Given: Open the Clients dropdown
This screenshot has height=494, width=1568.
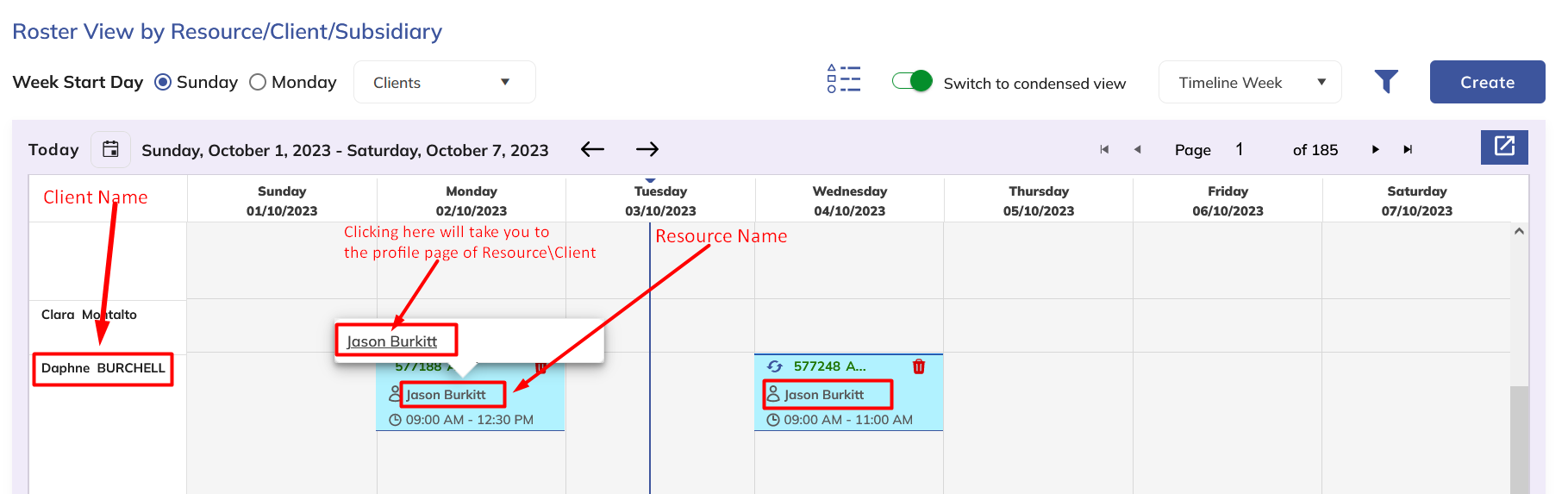Looking at the screenshot, I should [444, 83].
